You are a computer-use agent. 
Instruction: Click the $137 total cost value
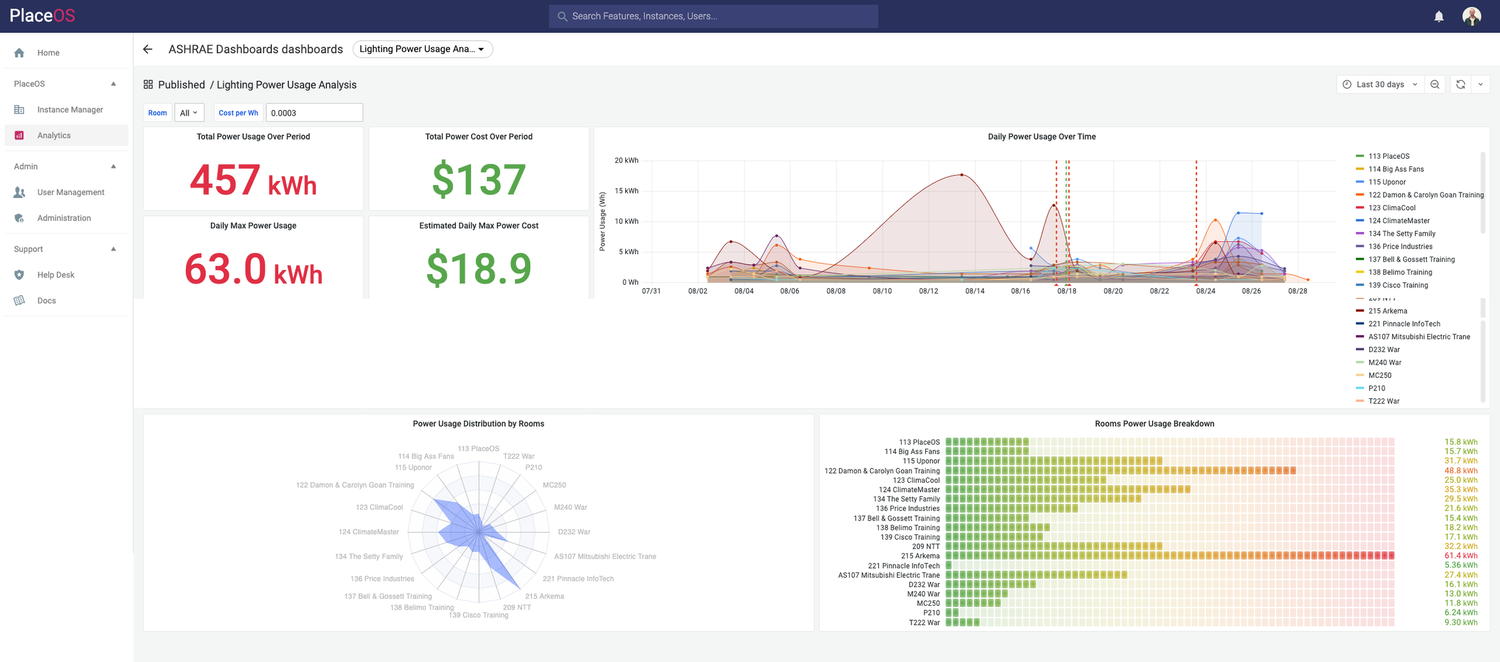point(479,180)
